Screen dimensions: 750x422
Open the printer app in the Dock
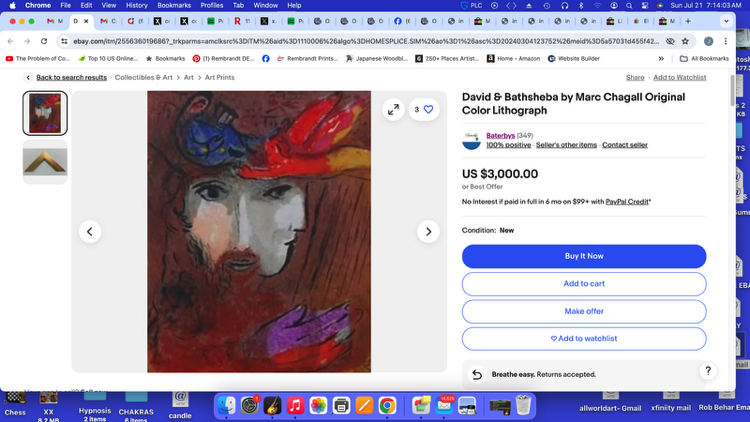coord(341,406)
